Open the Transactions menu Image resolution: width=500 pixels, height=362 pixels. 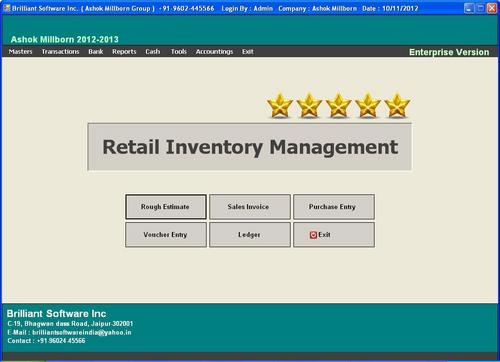tap(60, 52)
